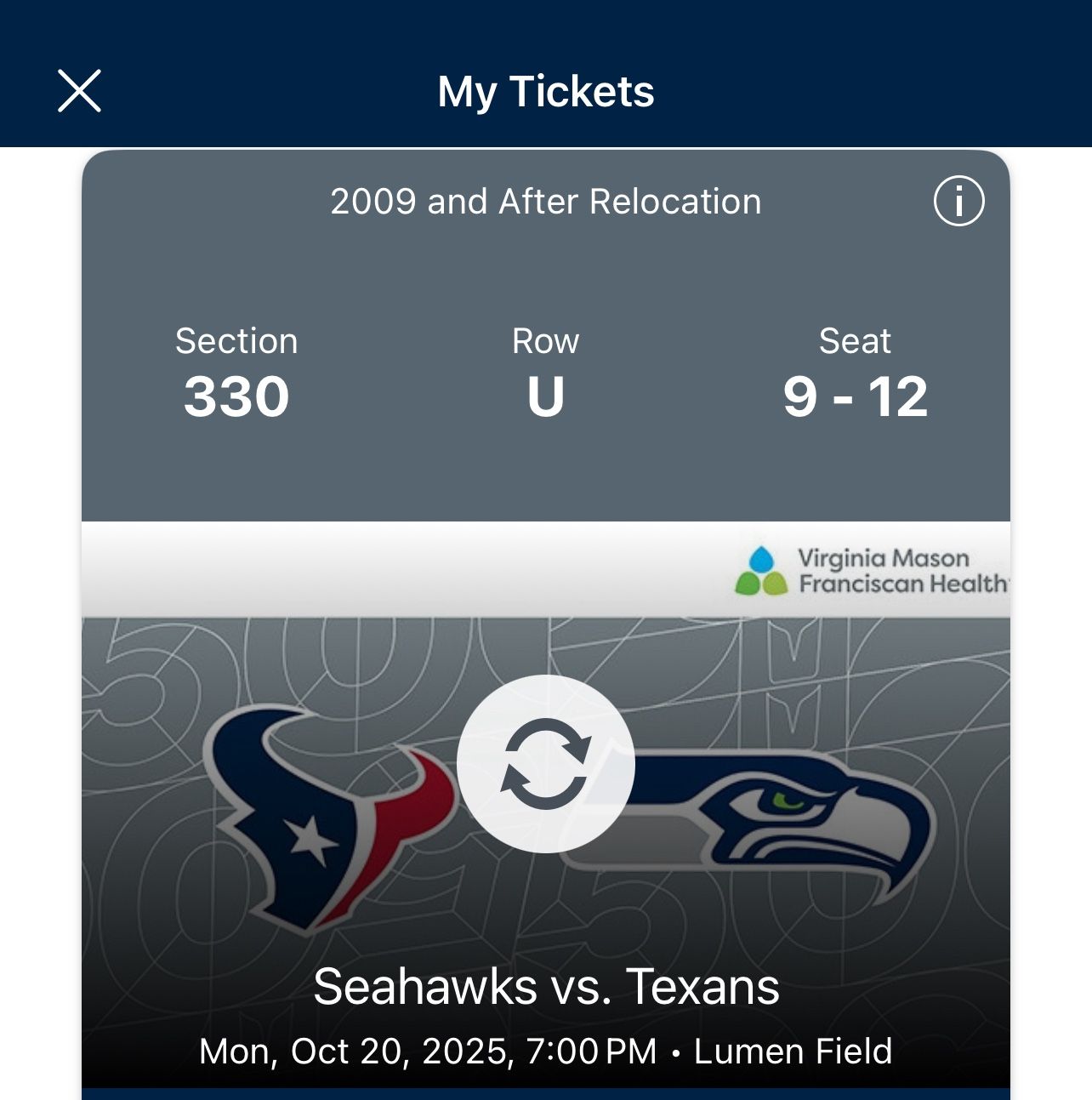Tap section number 330
Image resolution: width=1092 pixels, height=1100 pixels.
(x=236, y=396)
